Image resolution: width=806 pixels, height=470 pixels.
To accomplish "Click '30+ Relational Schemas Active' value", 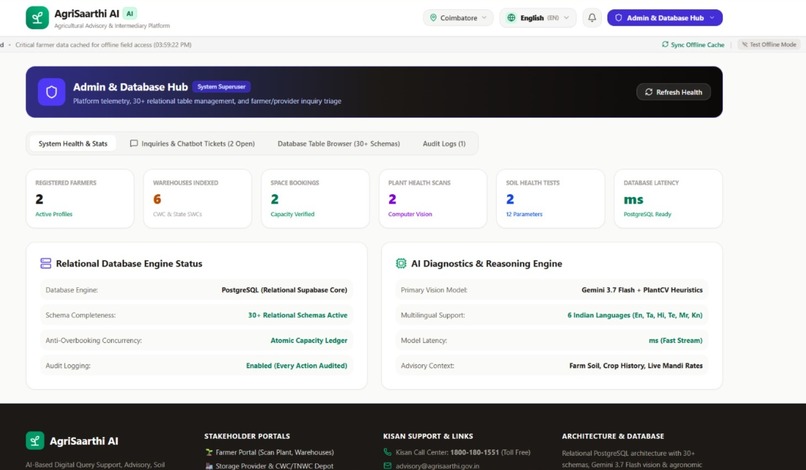I will coord(298,315).
